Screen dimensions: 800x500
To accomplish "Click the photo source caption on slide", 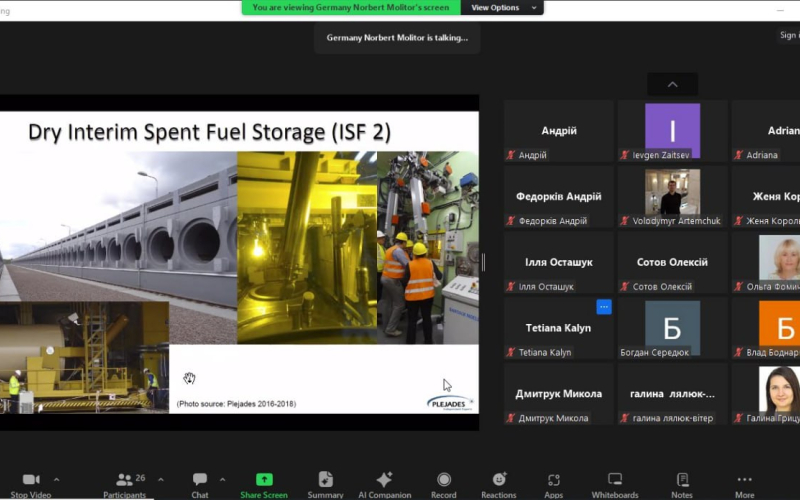I will click(x=236, y=404).
